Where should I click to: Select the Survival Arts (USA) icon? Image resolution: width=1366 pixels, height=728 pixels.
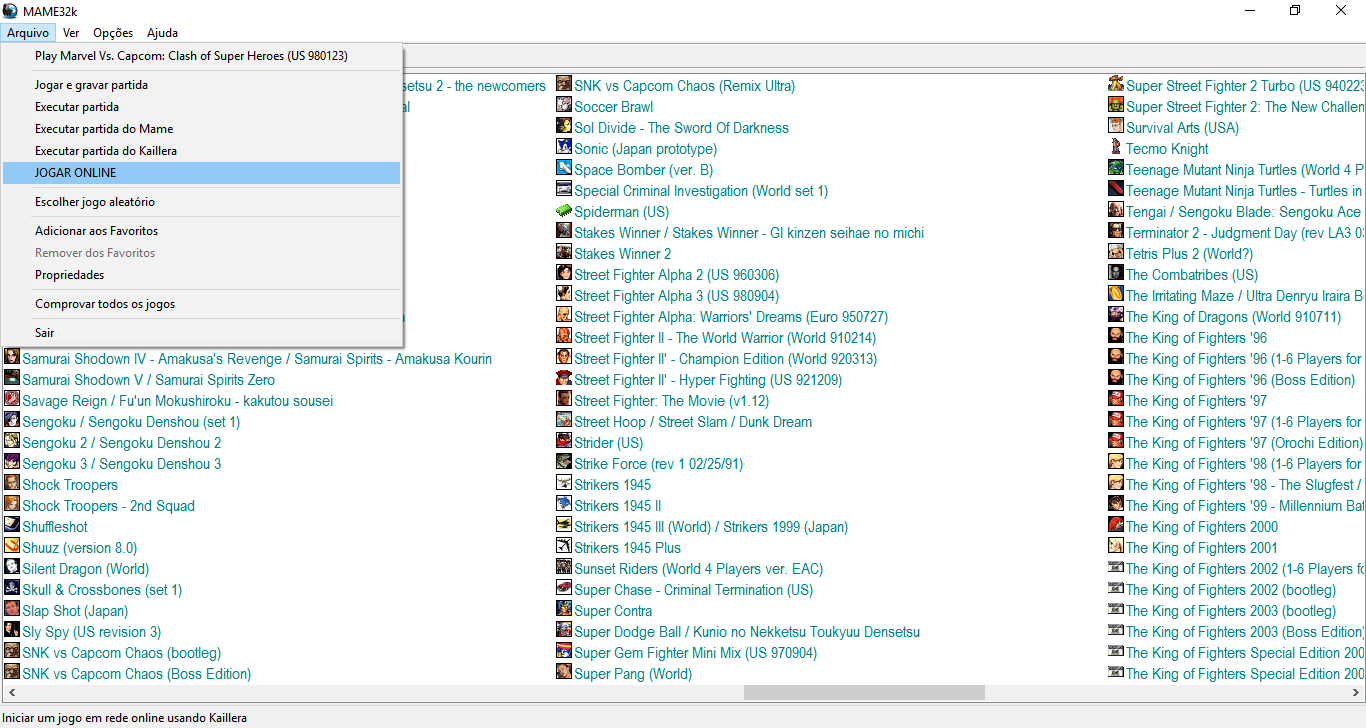(1116, 127)
